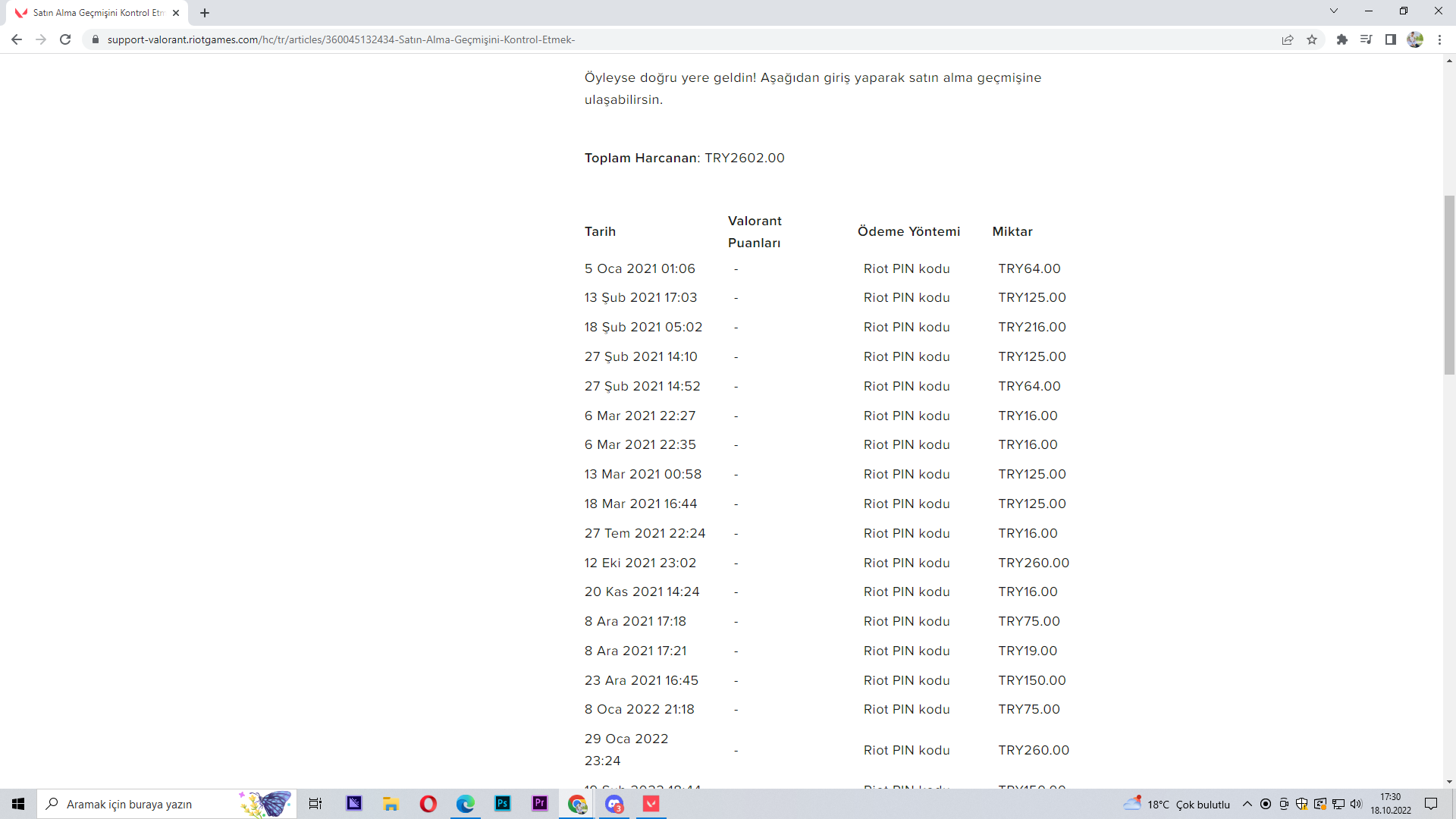Screen dimensions: 1456x819
Task: Select the date 13 Şub 2021 17:03
Action: pyautogui.click(x=641, y=297)
